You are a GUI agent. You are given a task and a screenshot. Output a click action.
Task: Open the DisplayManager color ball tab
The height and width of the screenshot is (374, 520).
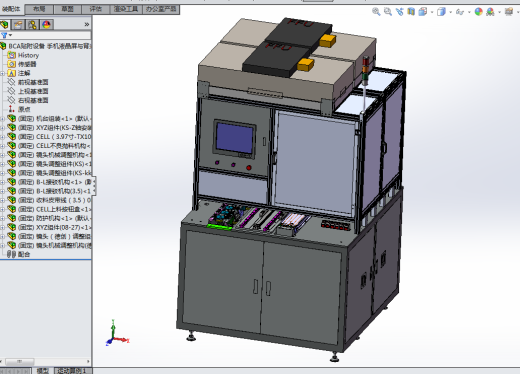click(x=46, y=24)
